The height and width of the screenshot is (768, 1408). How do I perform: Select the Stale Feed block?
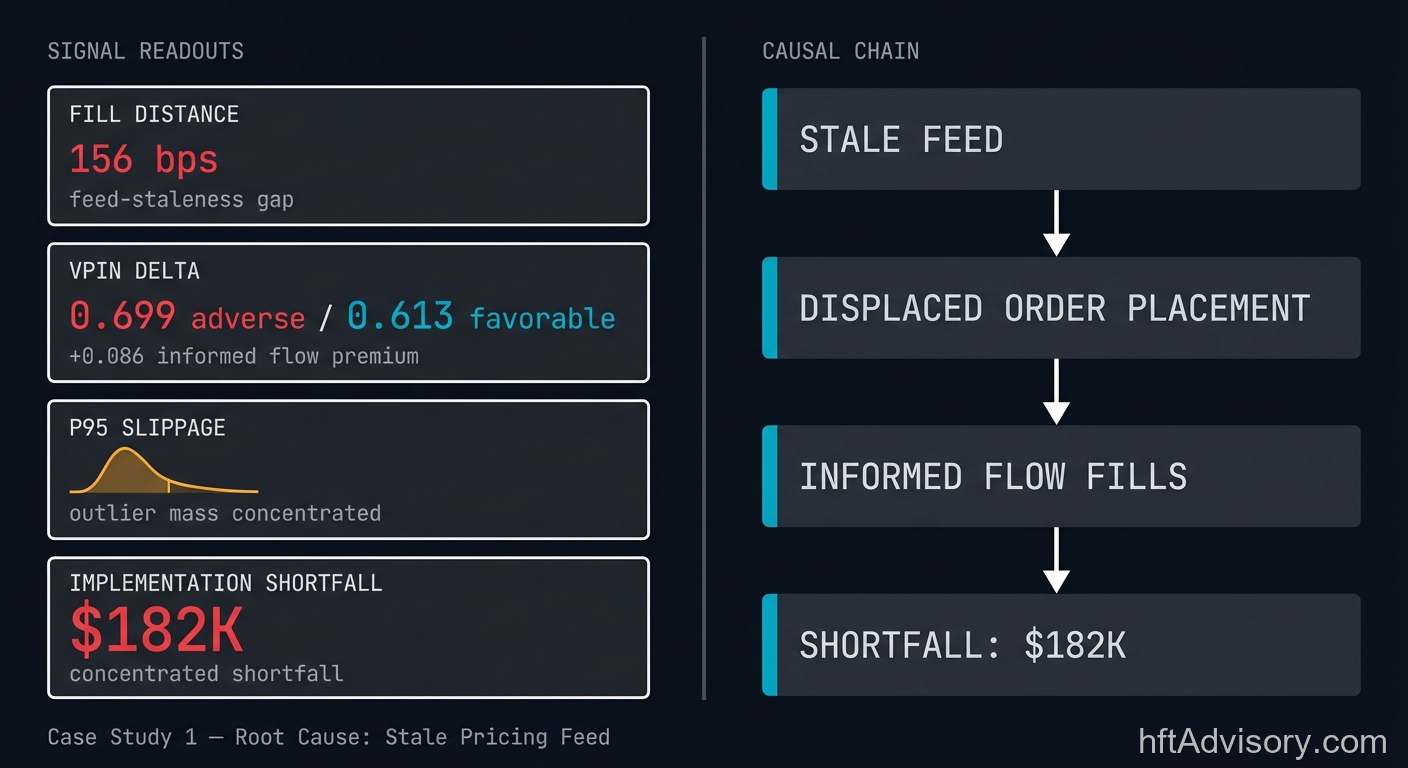click(1061, 139)
